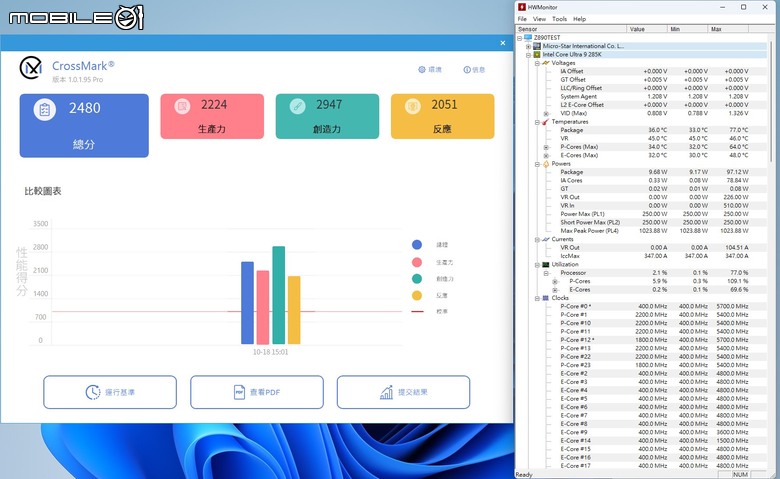Click the red line legend marker
780x479 pixels.
[417, 311]
